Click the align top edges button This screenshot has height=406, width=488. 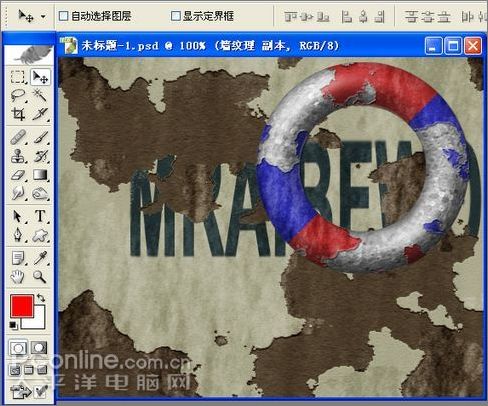(x=290, y=16)
